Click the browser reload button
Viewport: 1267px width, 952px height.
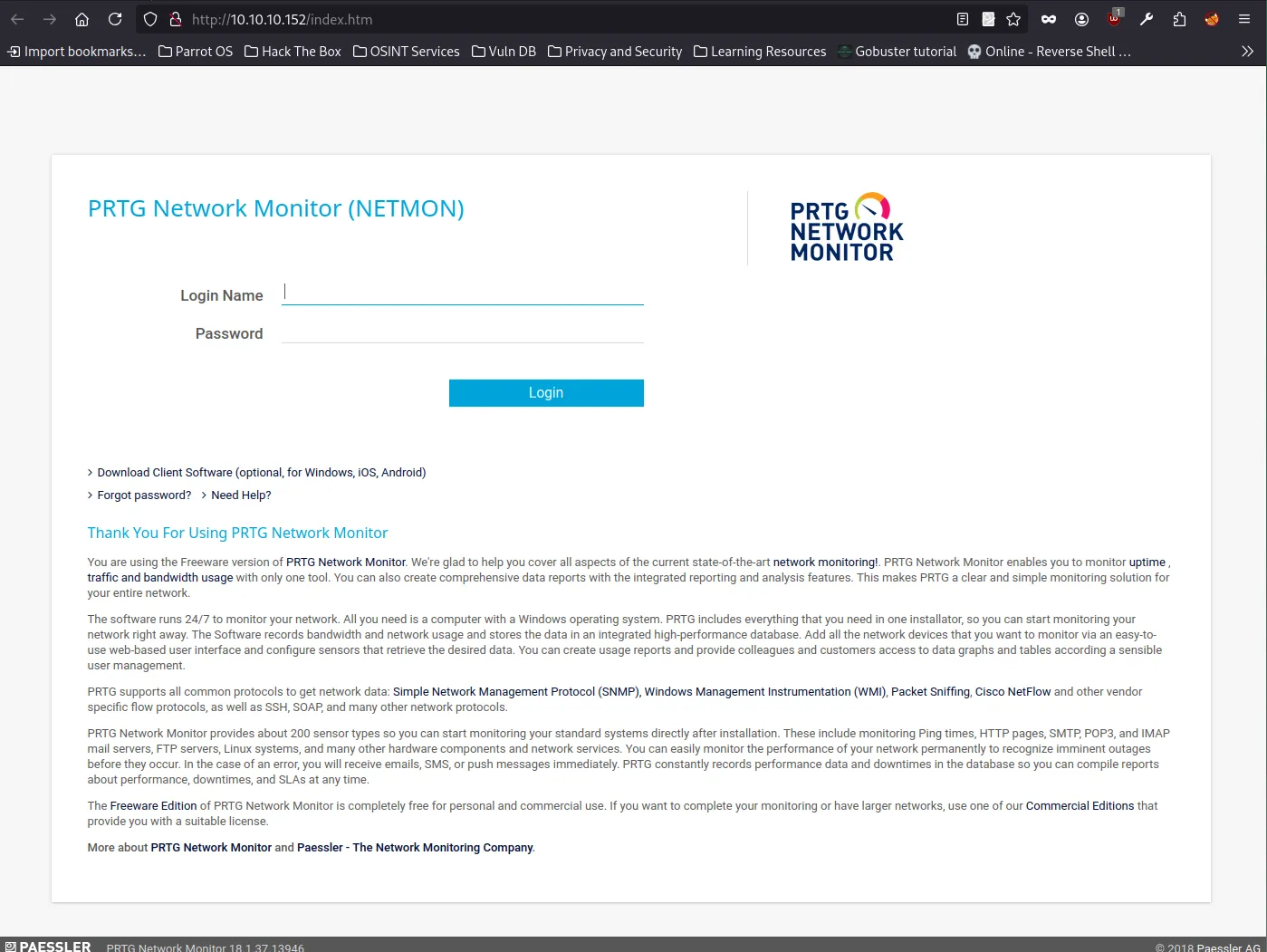115,19
